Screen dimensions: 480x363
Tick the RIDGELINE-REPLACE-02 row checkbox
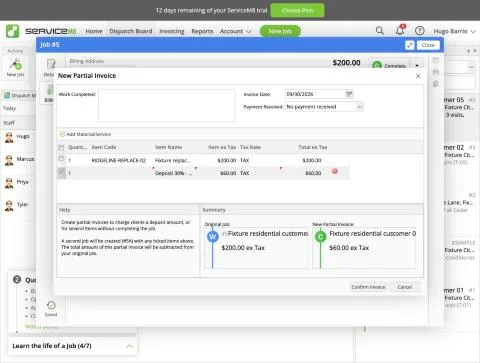[x=61, y=158]
